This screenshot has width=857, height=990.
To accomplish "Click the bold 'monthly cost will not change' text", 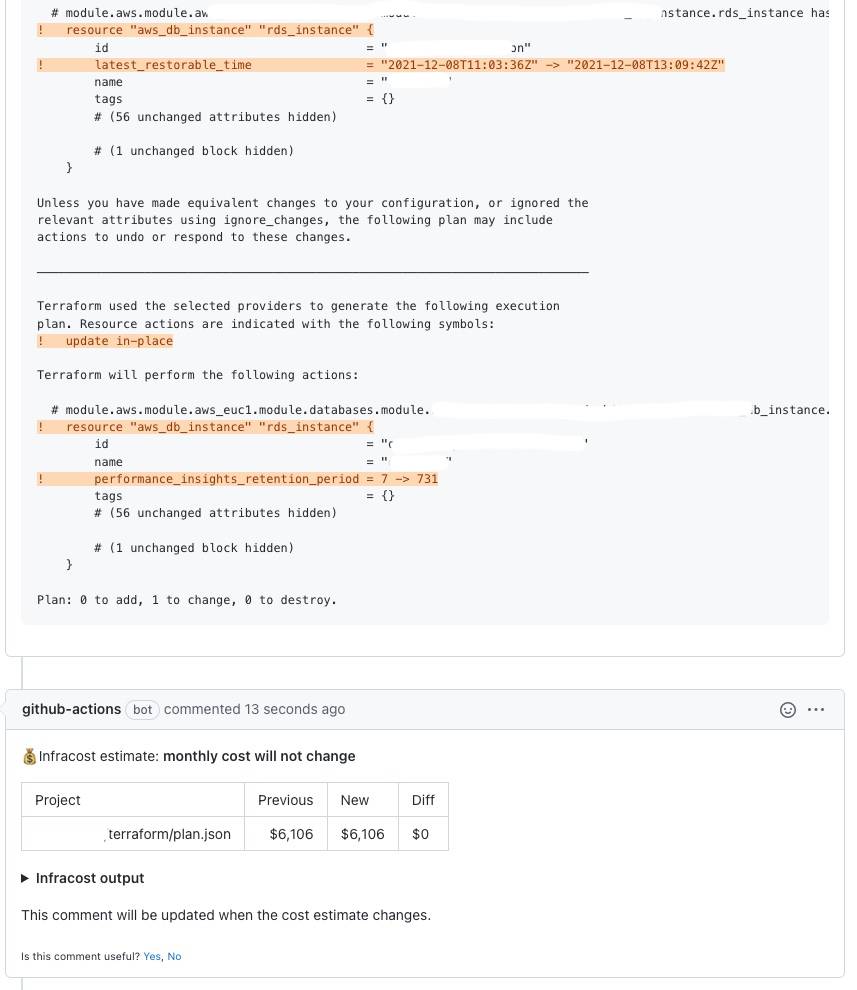I will [259, 756].
